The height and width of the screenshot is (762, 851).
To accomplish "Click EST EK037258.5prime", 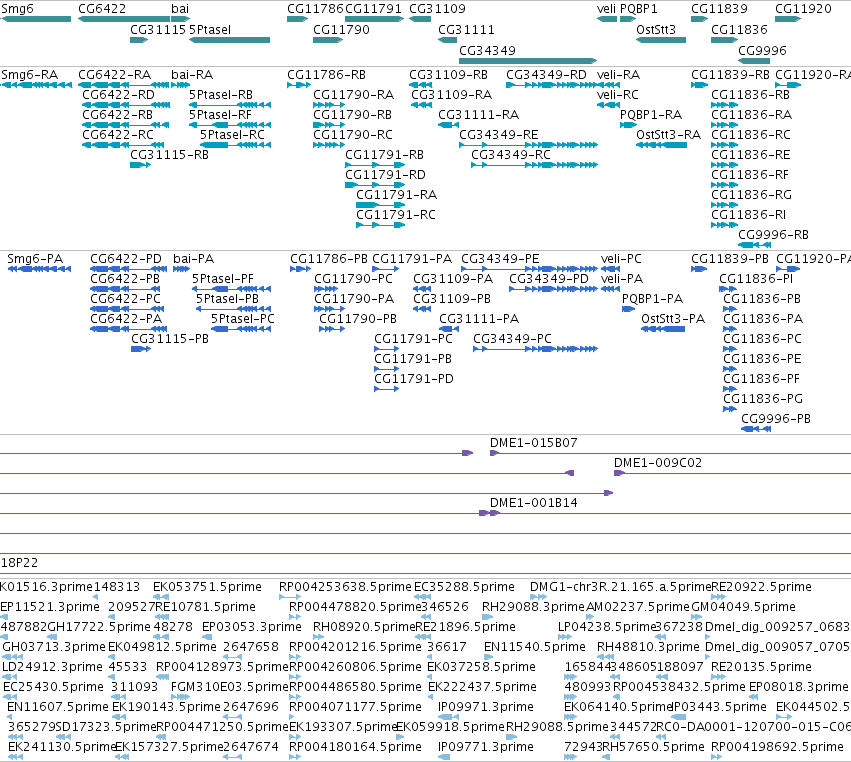I will click(x=481, y=667).
